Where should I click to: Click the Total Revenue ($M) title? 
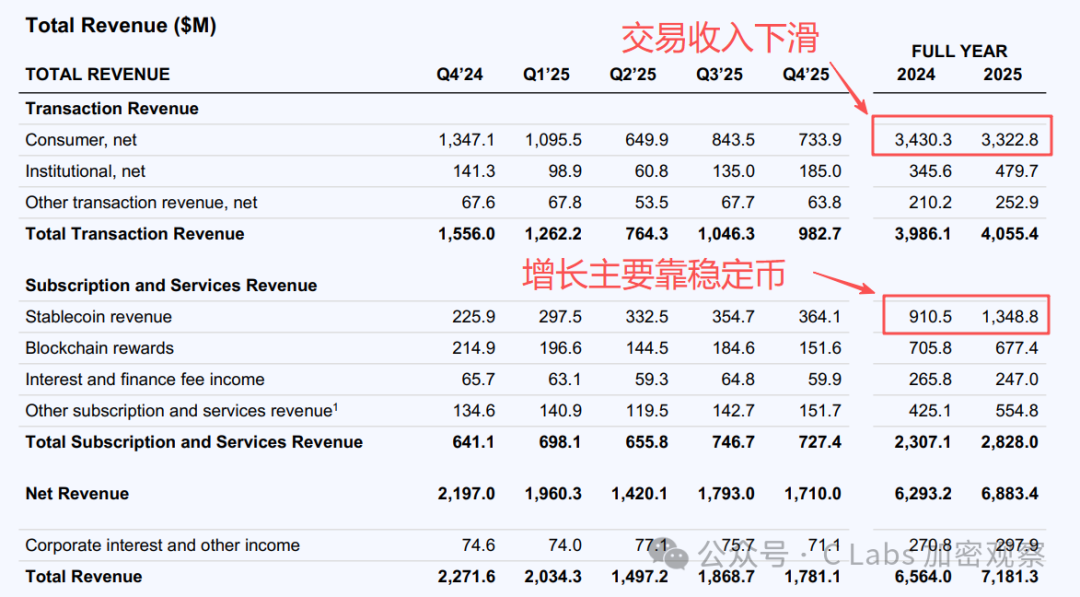click(x=121, y=26)
